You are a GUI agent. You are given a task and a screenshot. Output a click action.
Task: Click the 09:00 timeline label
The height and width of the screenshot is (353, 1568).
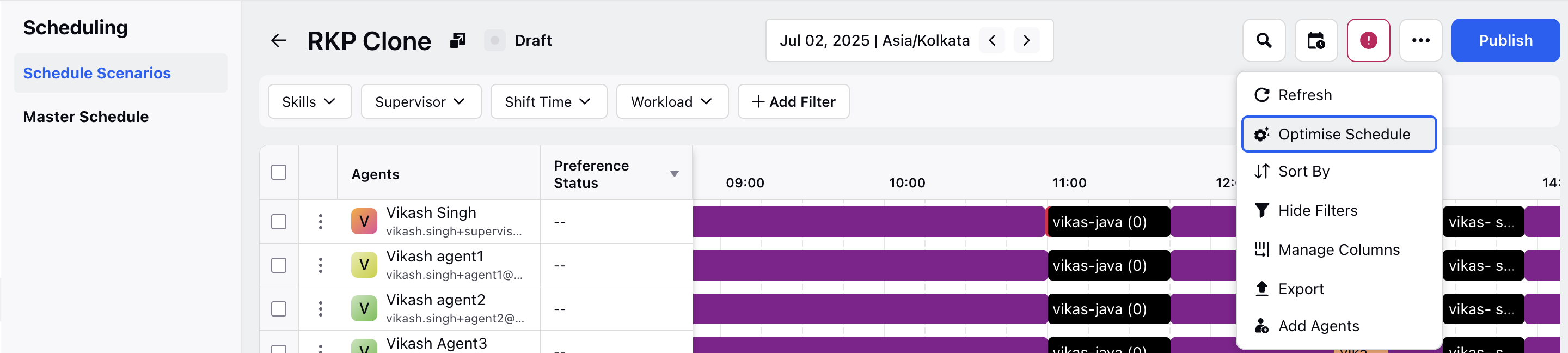click(745, 183)
